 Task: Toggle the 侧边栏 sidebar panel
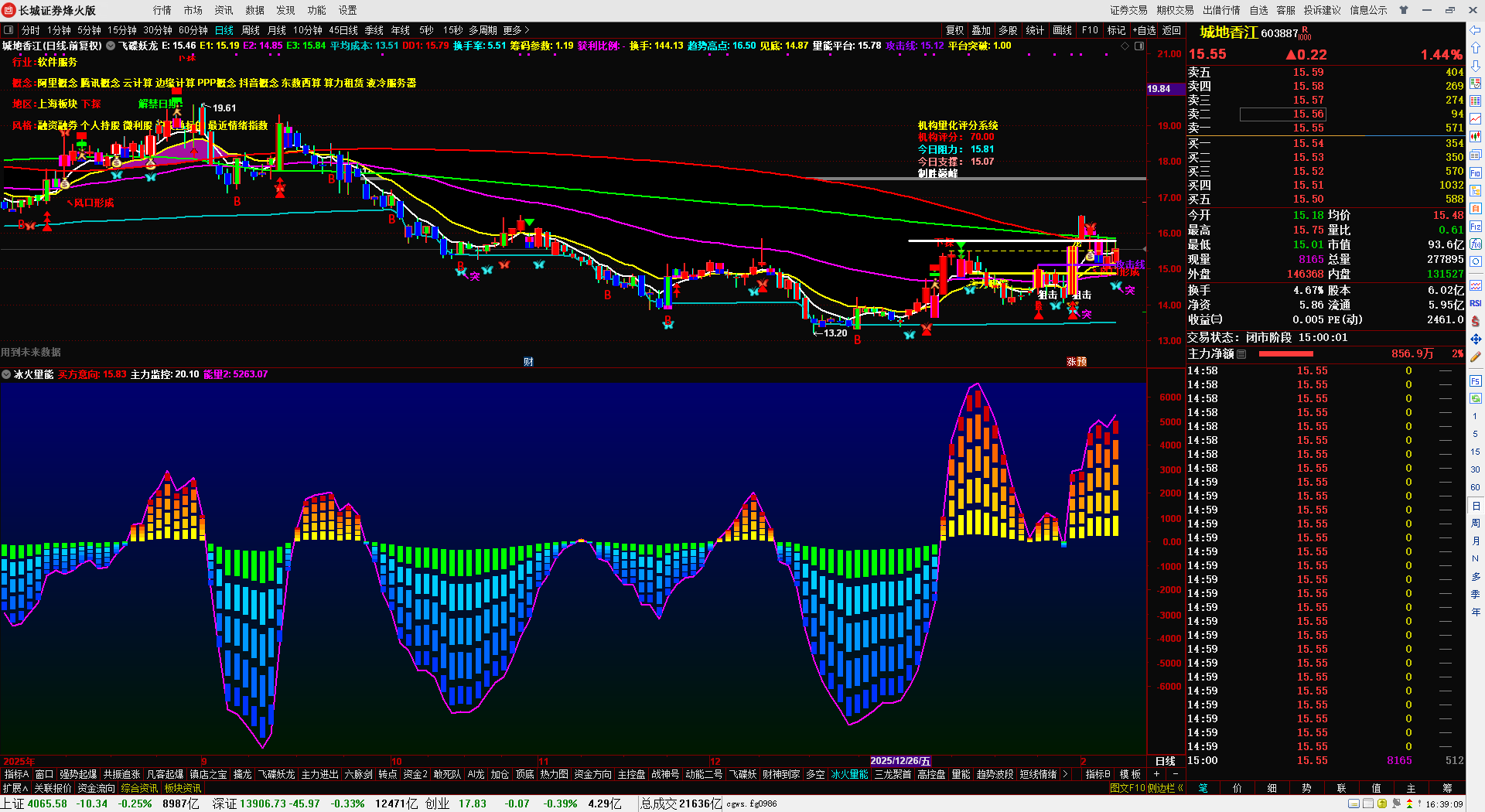(x=1166, y=788)
